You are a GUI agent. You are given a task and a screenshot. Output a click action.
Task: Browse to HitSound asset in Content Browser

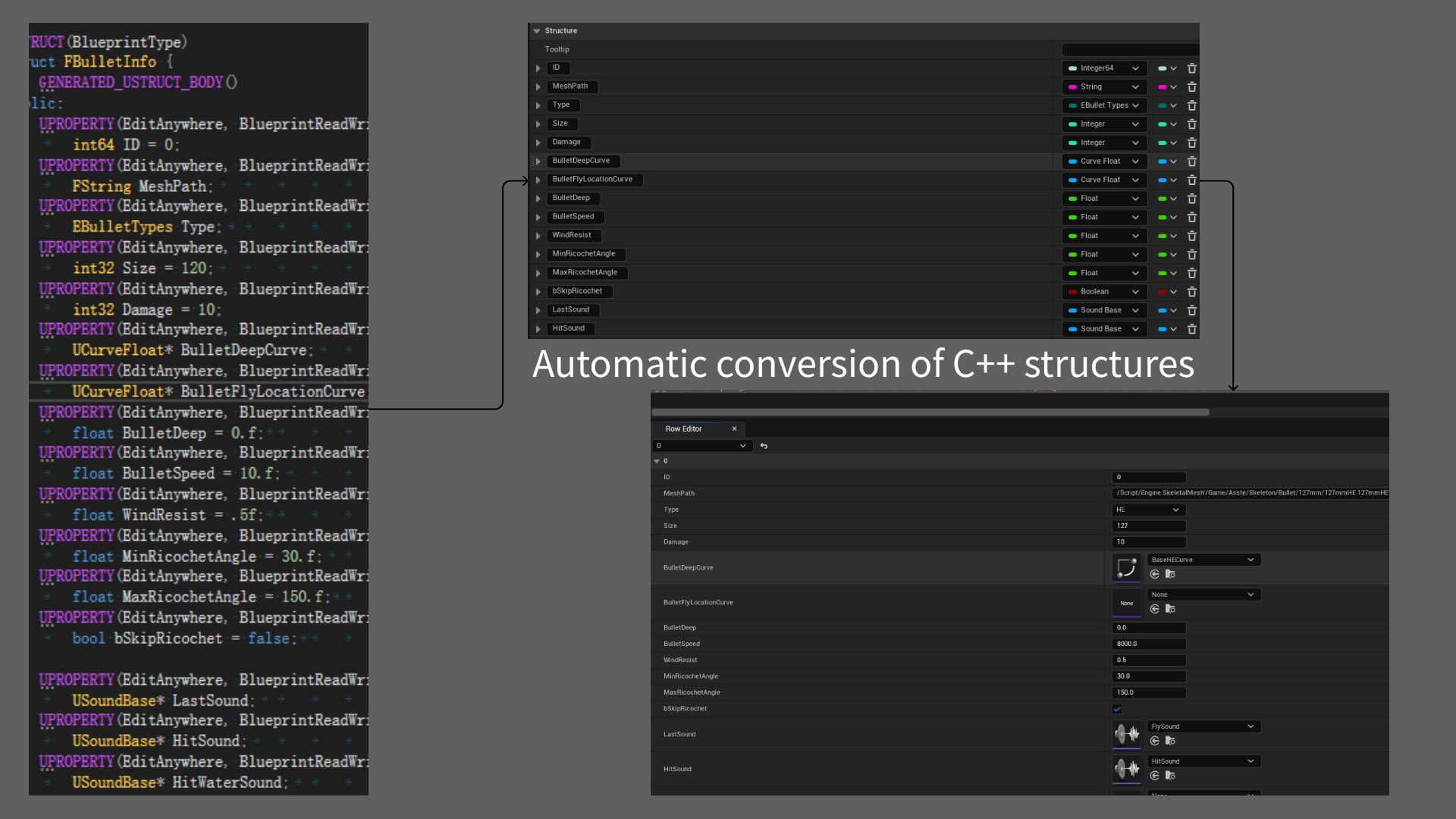tap(1170, 776)
